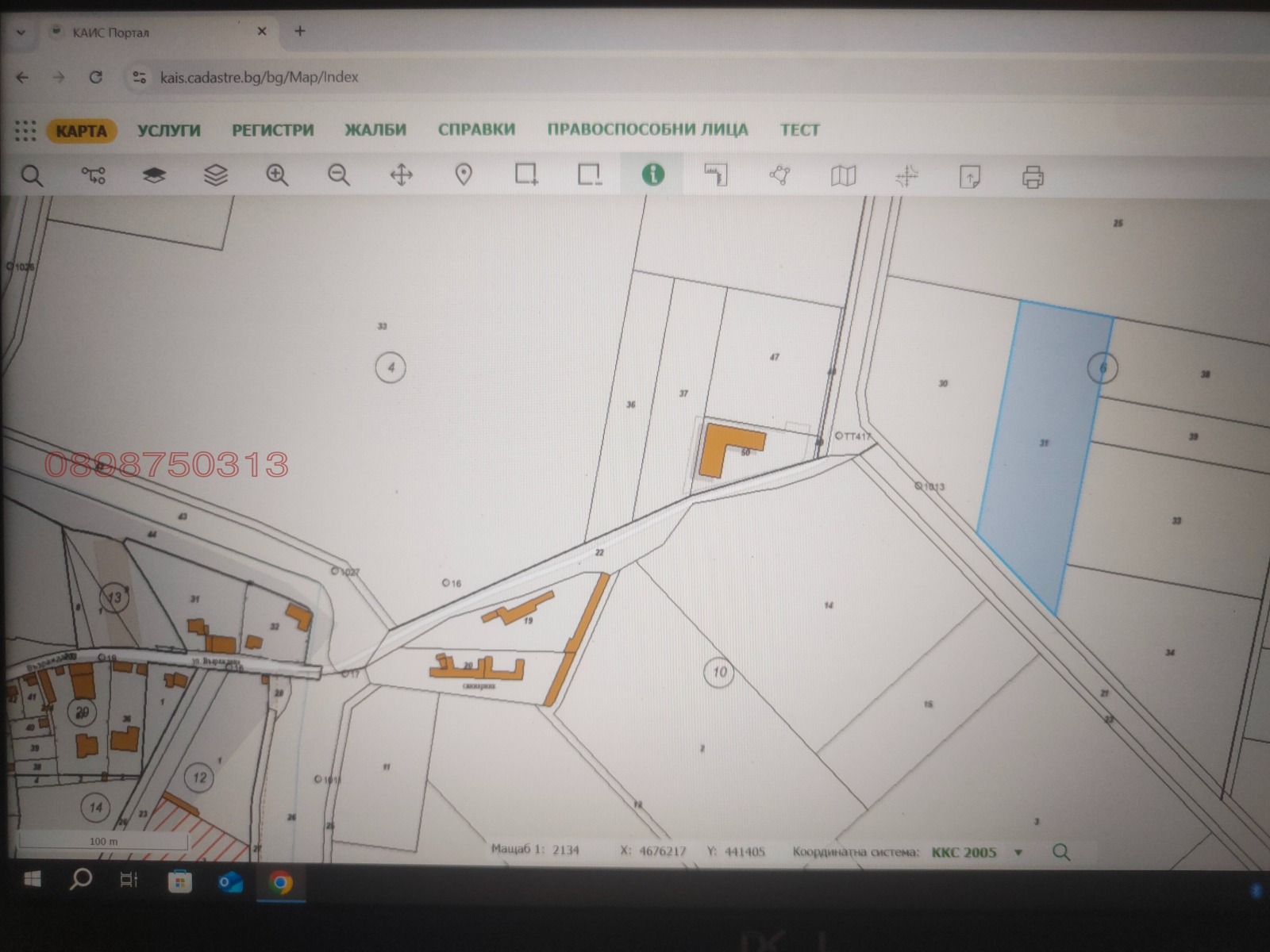Click the location pin marker tool
1270x952 pixels.
464,175
